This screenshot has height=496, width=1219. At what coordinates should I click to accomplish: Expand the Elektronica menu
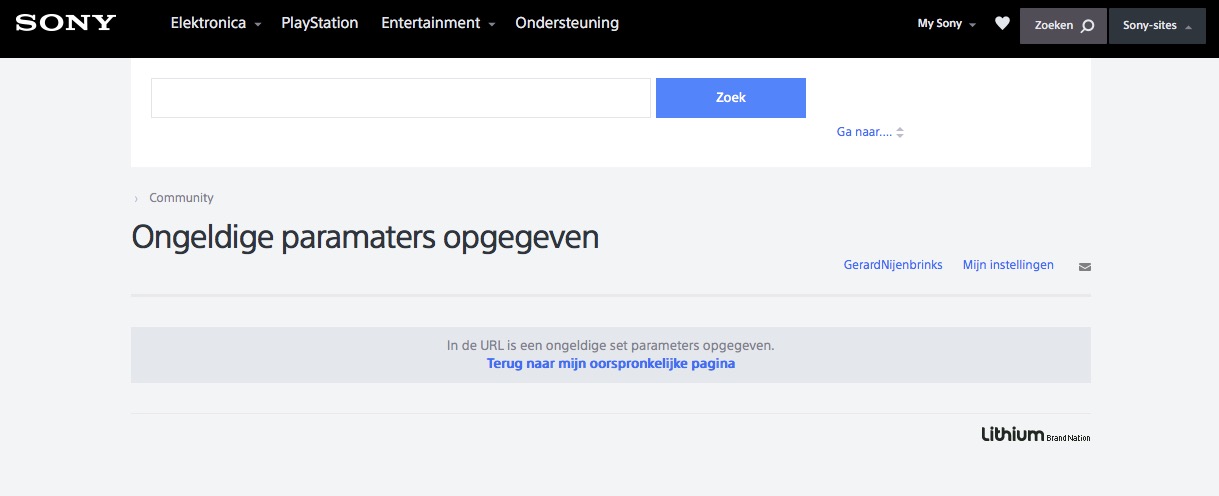coord(216,23)
